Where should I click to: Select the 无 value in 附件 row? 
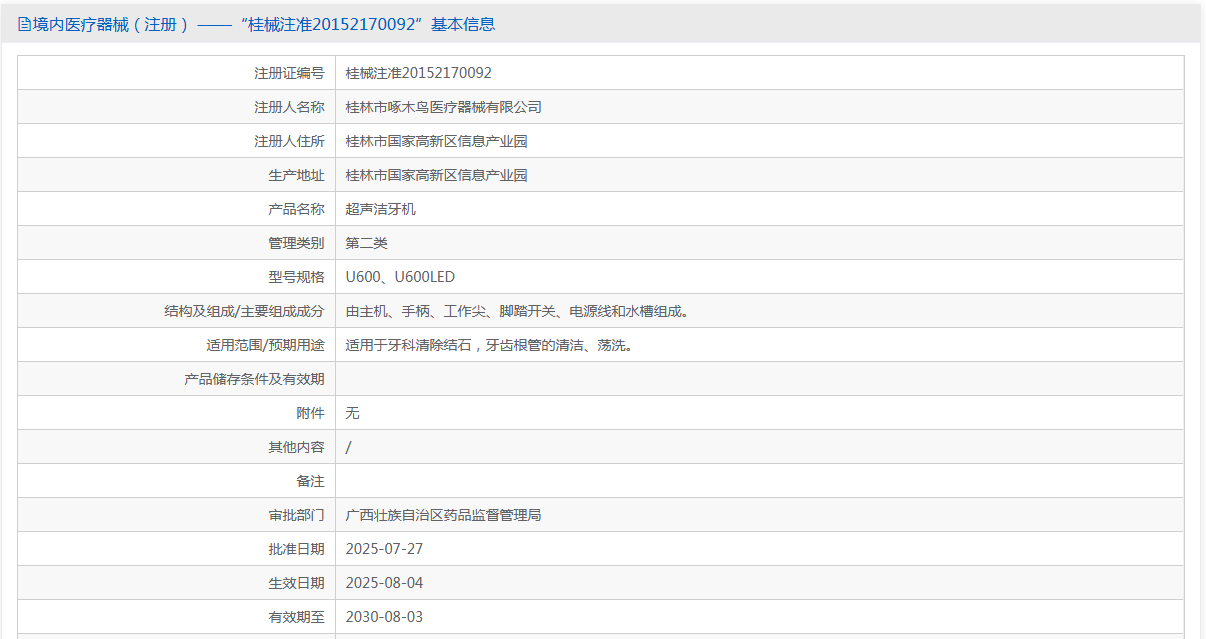point(353,413)
